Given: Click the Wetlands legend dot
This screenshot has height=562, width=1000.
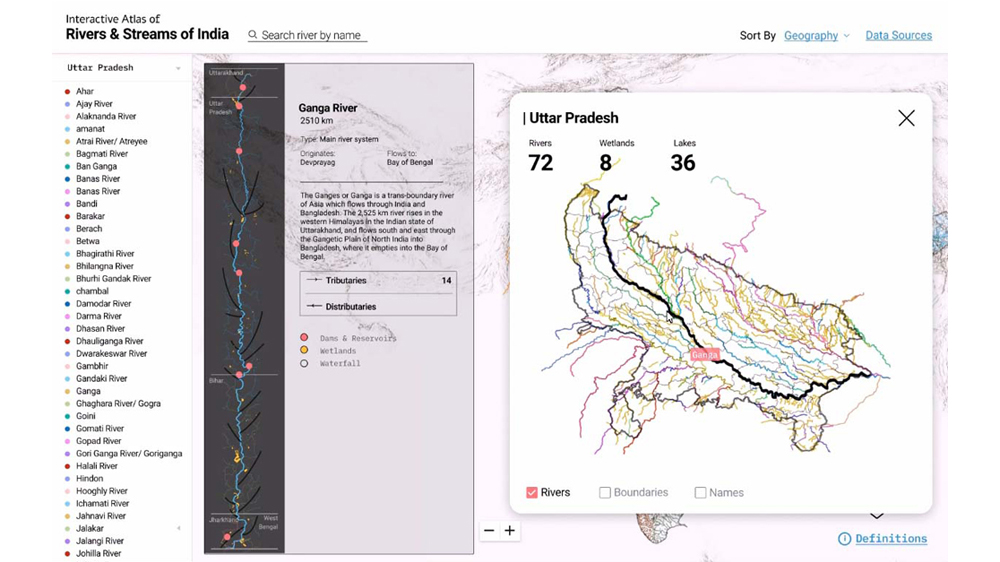Looking at the screenshot, I should pos(304,351).
